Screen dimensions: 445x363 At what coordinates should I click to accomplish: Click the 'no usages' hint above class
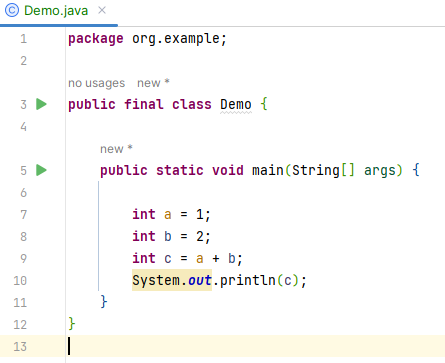pos(97,83)
